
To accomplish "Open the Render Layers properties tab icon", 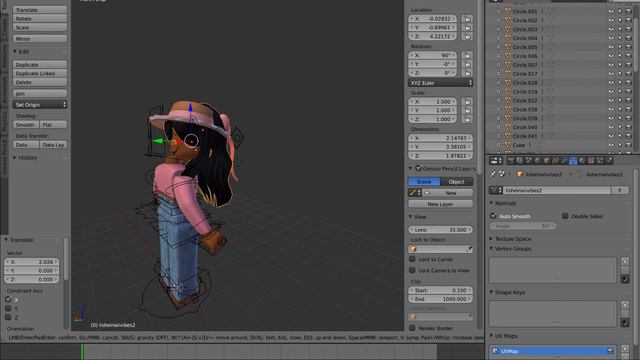I will [520, 160].
